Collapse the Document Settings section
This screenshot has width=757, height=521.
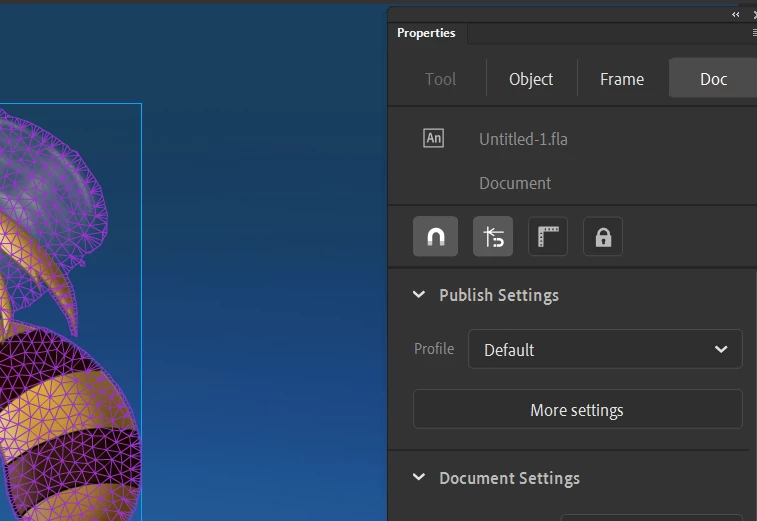click(419, 478)
